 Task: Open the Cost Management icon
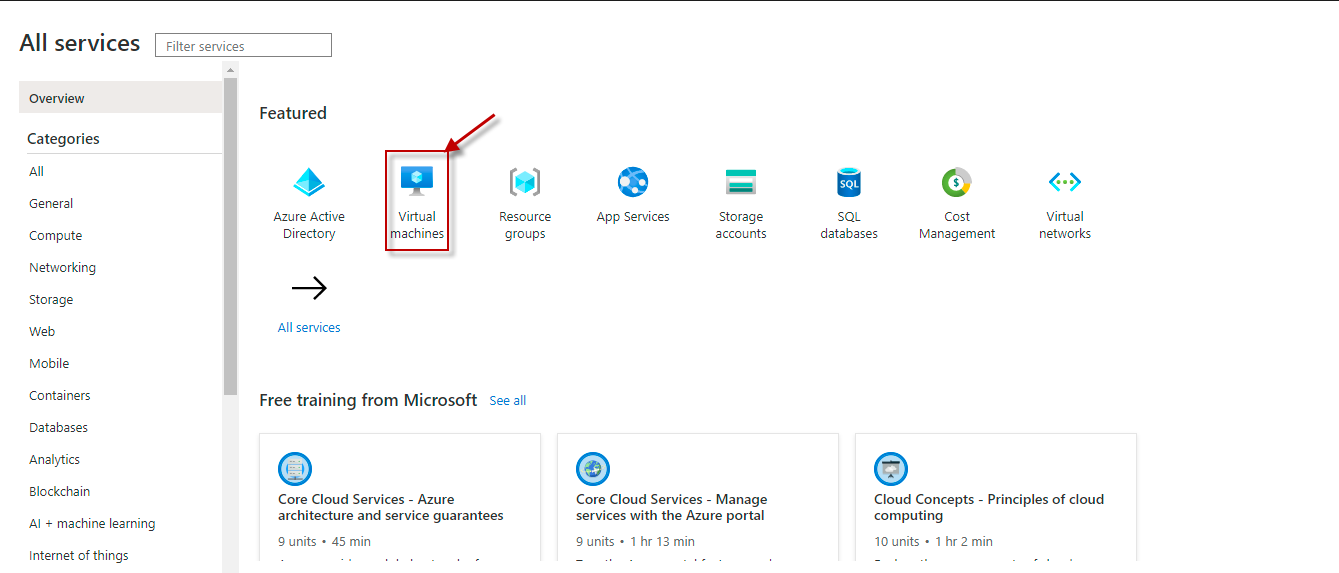957,182
